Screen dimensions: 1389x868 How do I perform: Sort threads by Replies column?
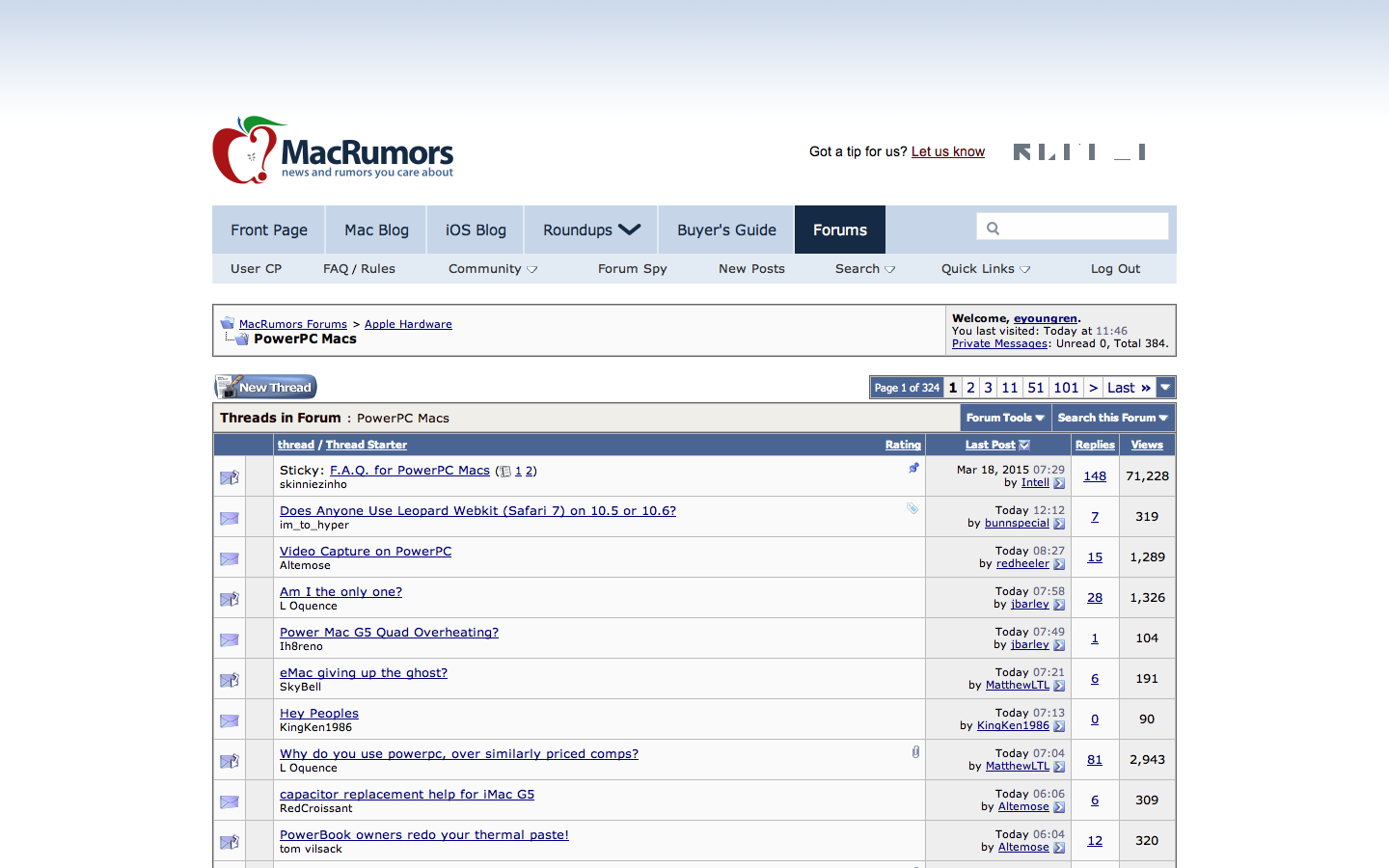tap(1095, 445)
